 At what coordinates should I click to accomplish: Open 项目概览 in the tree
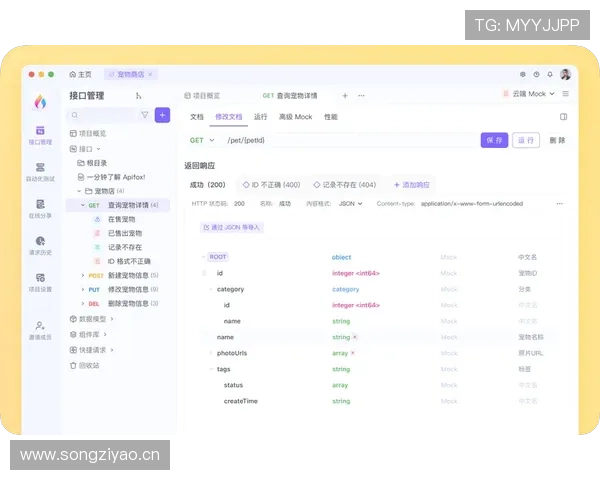coord(88,133)
